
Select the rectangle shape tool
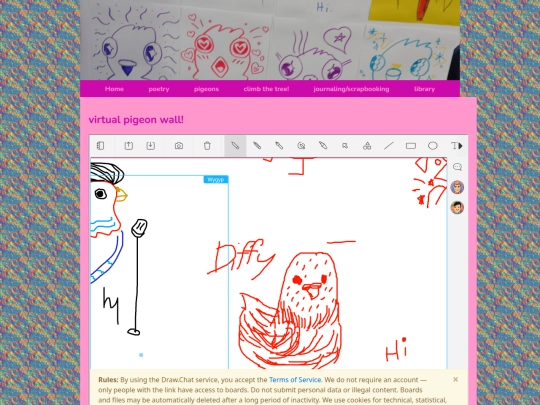coord(411,146)
